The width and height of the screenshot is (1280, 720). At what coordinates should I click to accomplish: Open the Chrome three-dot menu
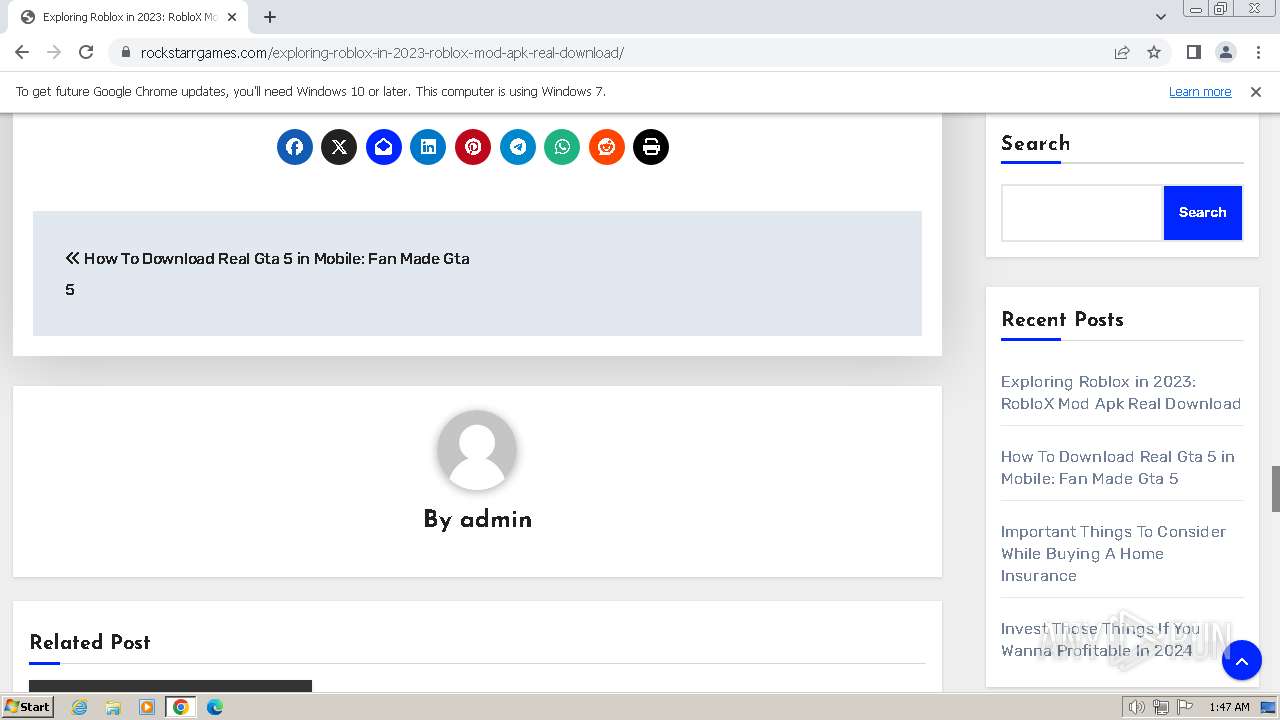point(1257,52)
